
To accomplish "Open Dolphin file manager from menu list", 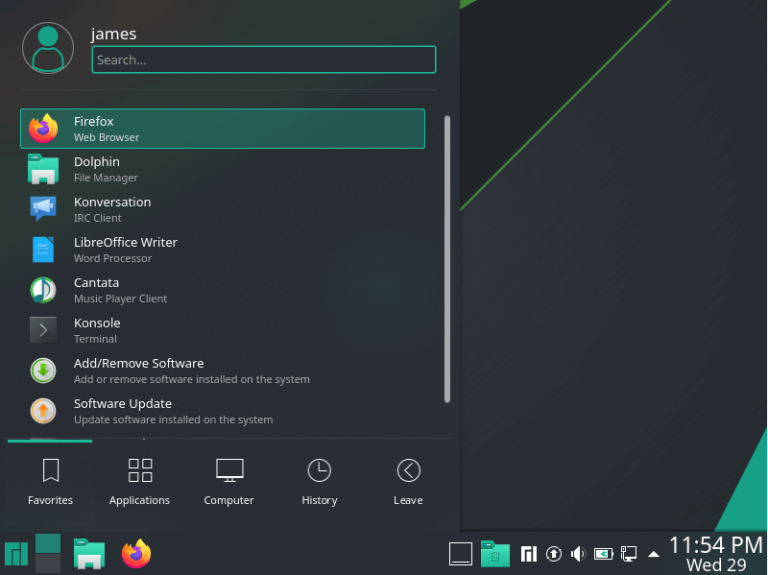I will tap(222, 169).
